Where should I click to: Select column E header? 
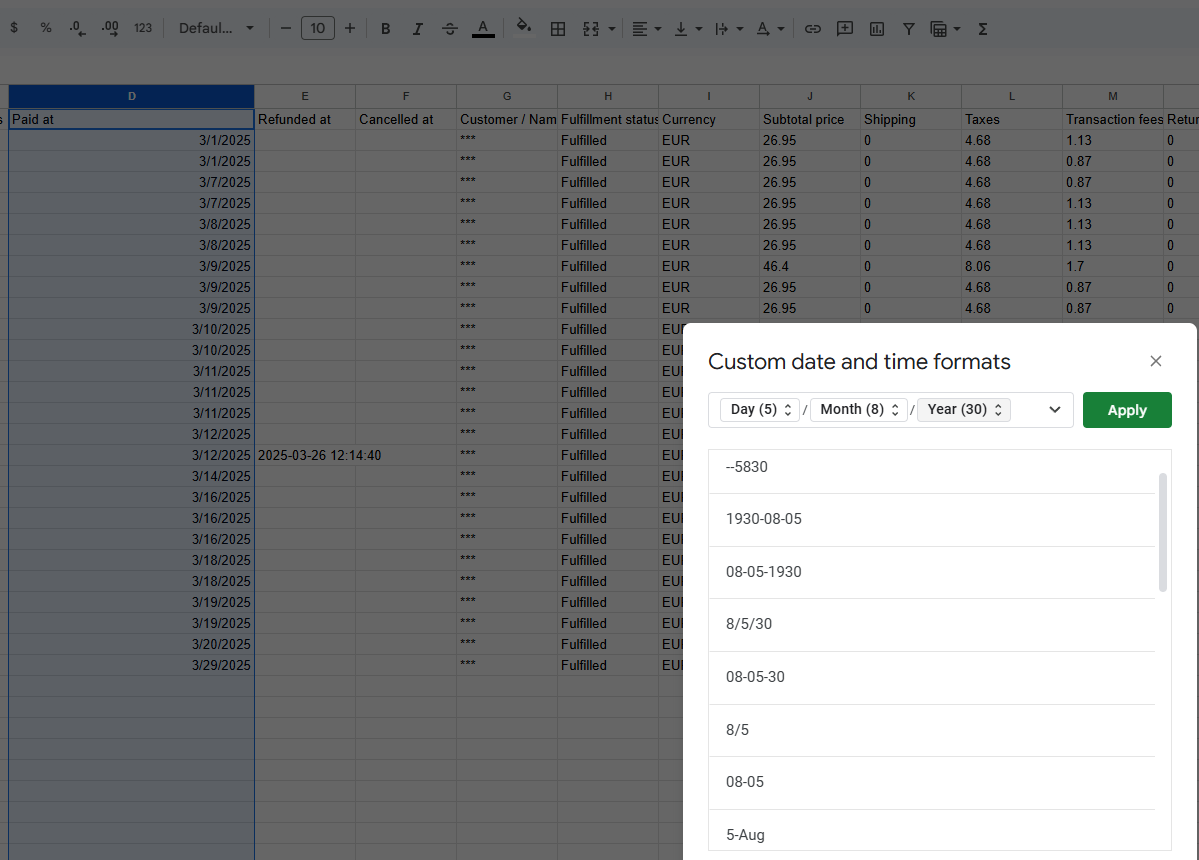tap(304, 96)
